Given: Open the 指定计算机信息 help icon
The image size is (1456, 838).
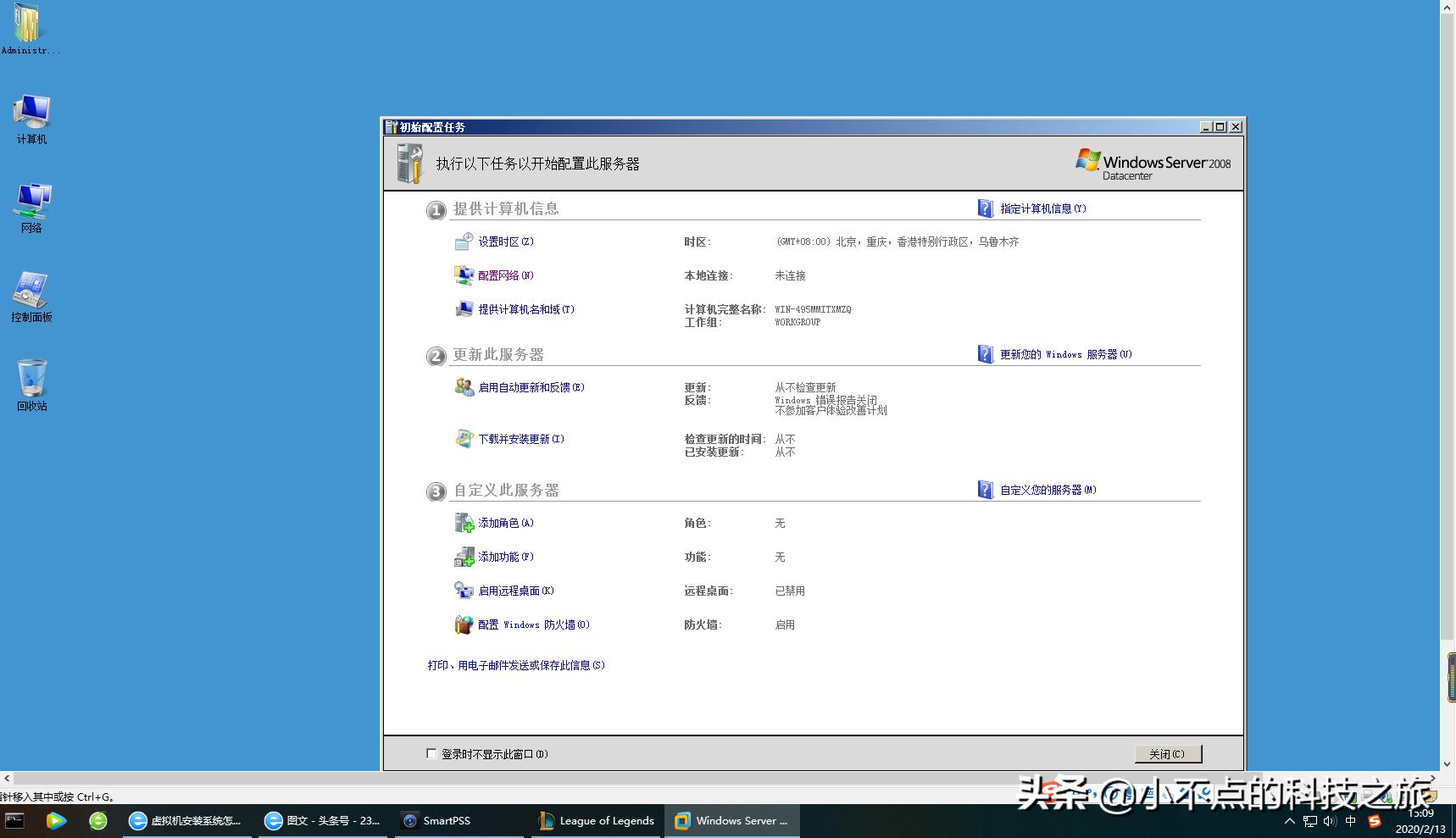Looking at the screenshot, I should [985, 208].
